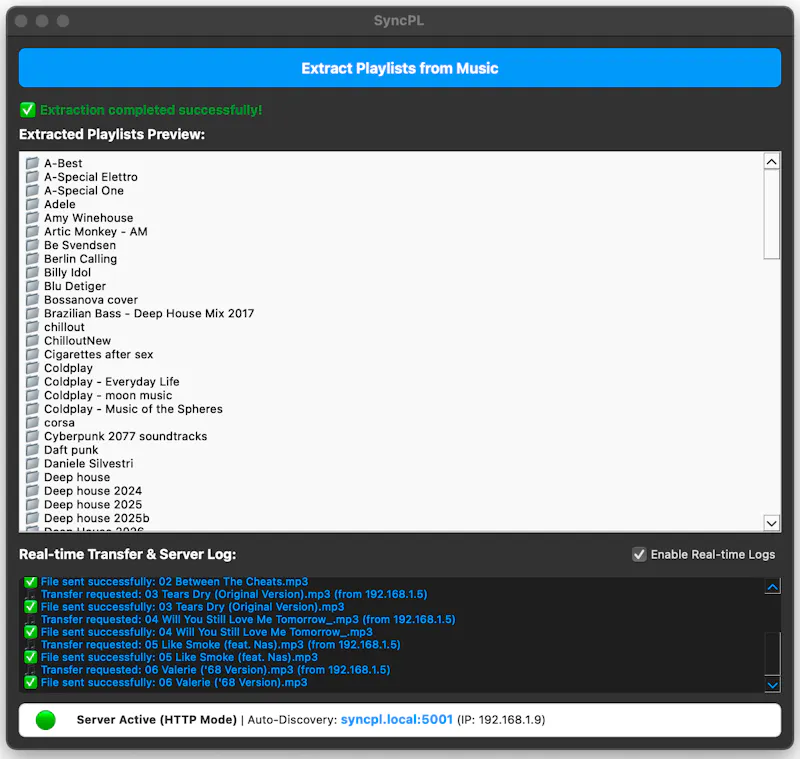
Task: Click the playlist list scrollbar thumb
Action: (771, 214)
